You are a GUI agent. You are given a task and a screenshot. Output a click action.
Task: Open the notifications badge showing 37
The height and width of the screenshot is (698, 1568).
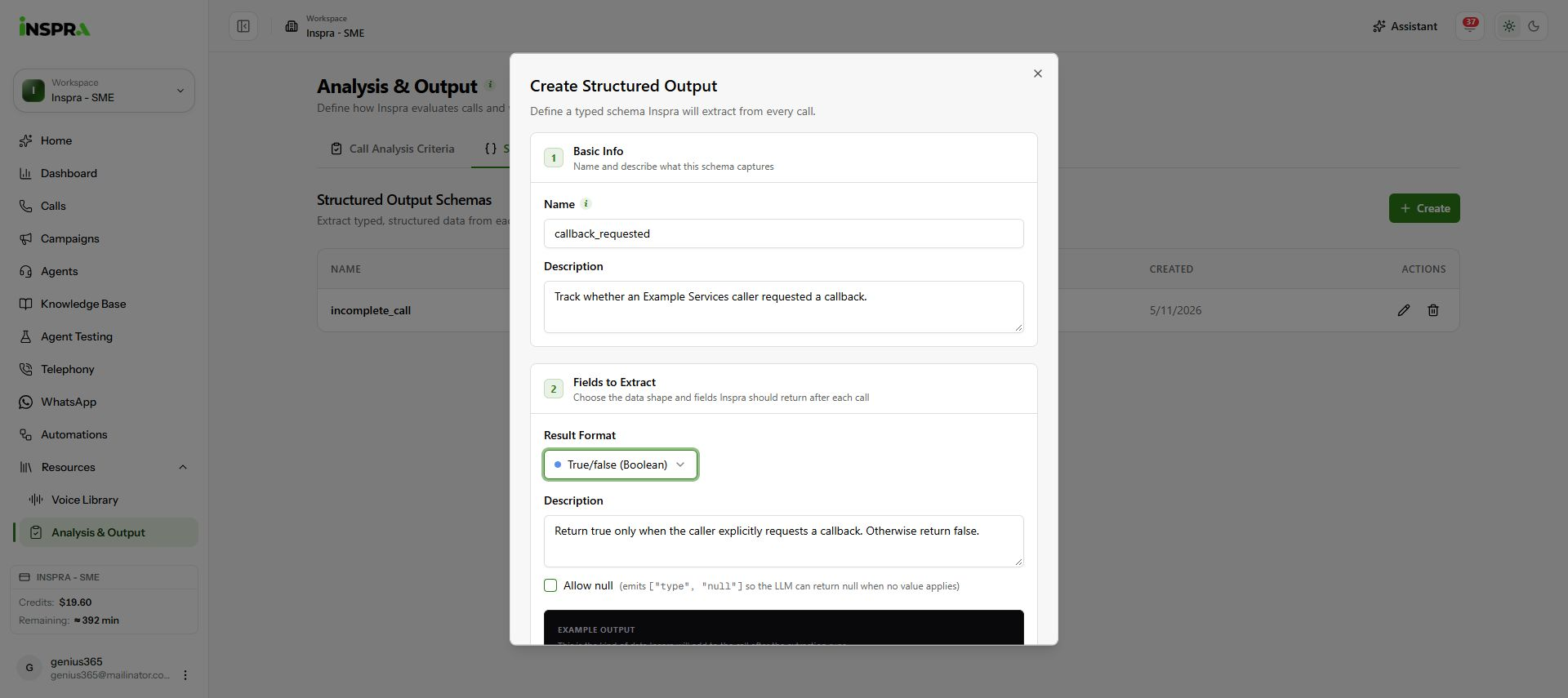click(1470, 26)
